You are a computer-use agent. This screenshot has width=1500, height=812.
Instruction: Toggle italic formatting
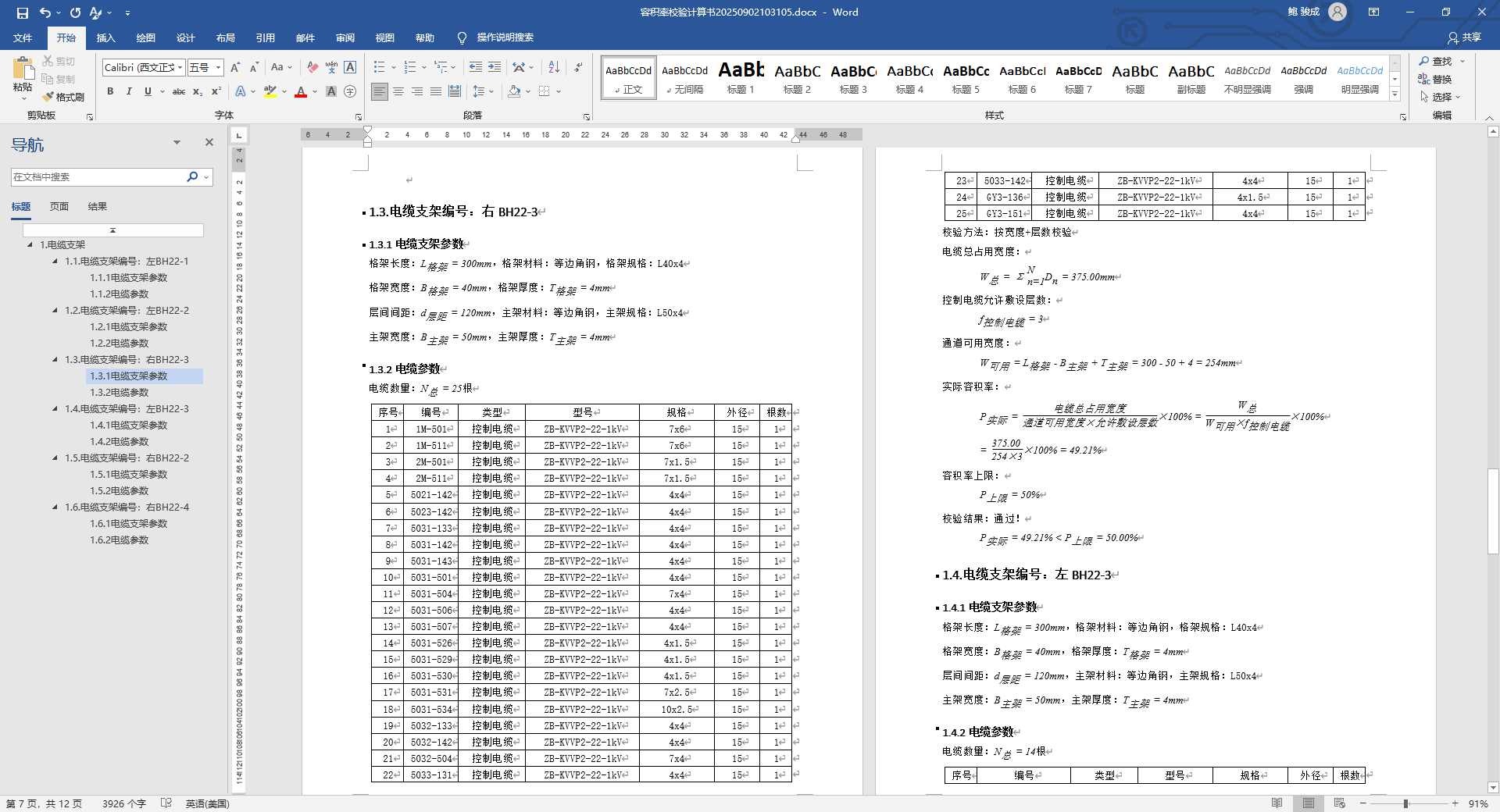(x=129, y=91)
